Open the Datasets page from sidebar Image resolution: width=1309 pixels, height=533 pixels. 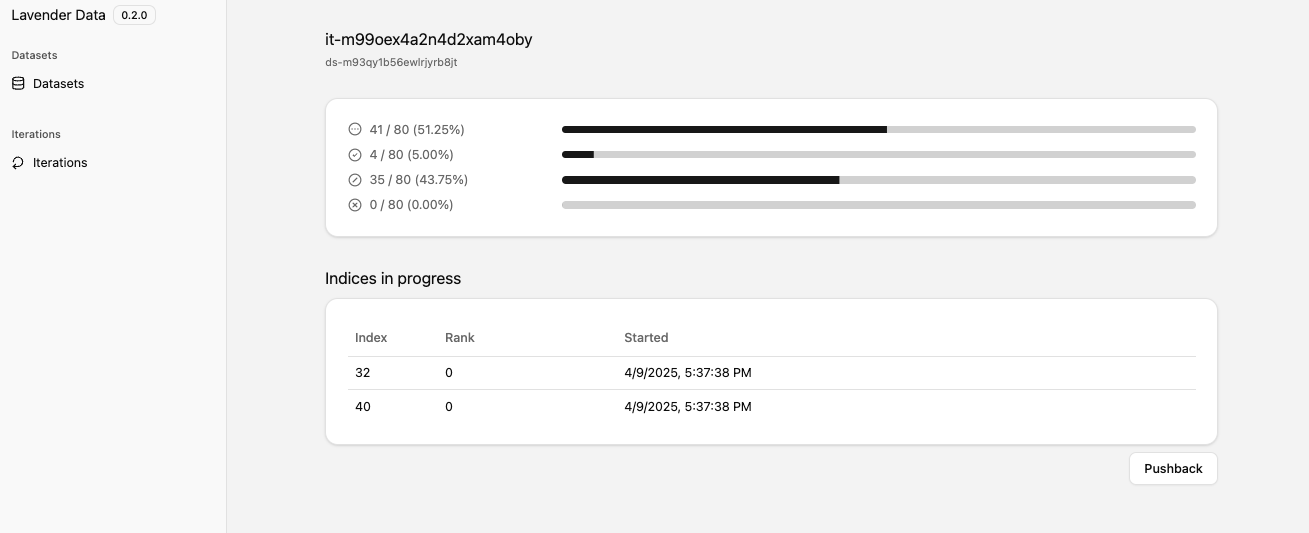coord(58,84)
